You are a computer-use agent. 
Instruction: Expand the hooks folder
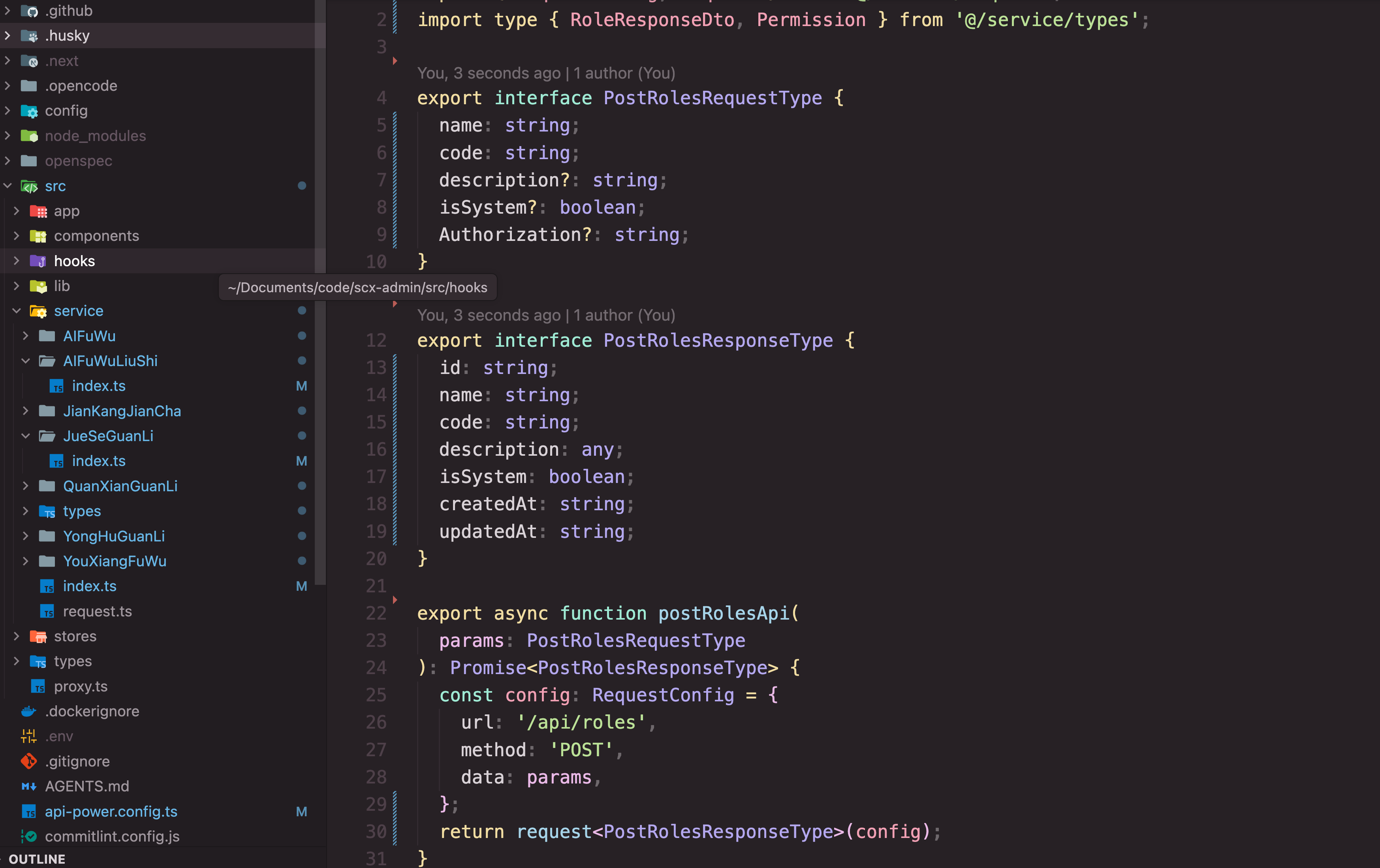click(74, 261)
